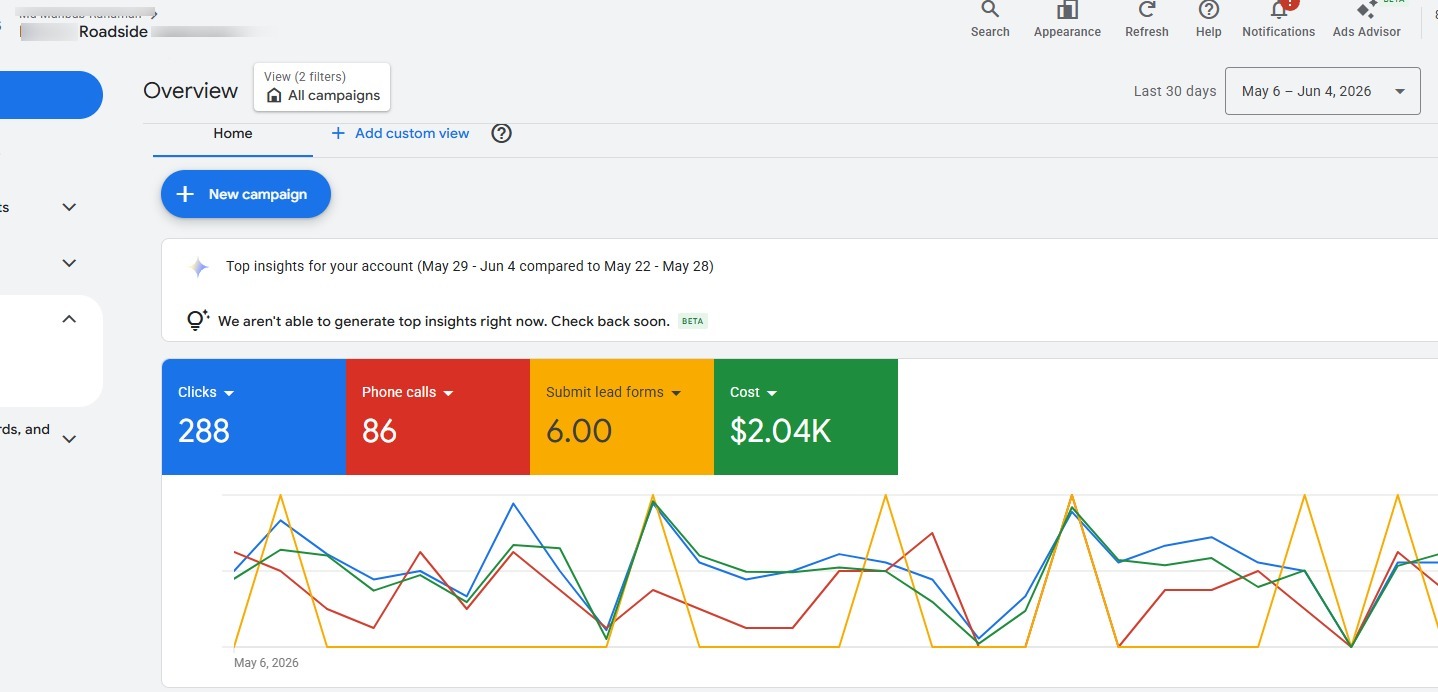Click the Last 30 days label
The height and width of the screenshot is (692, 1438).
pyautogui.click(x=1175, y=91)
